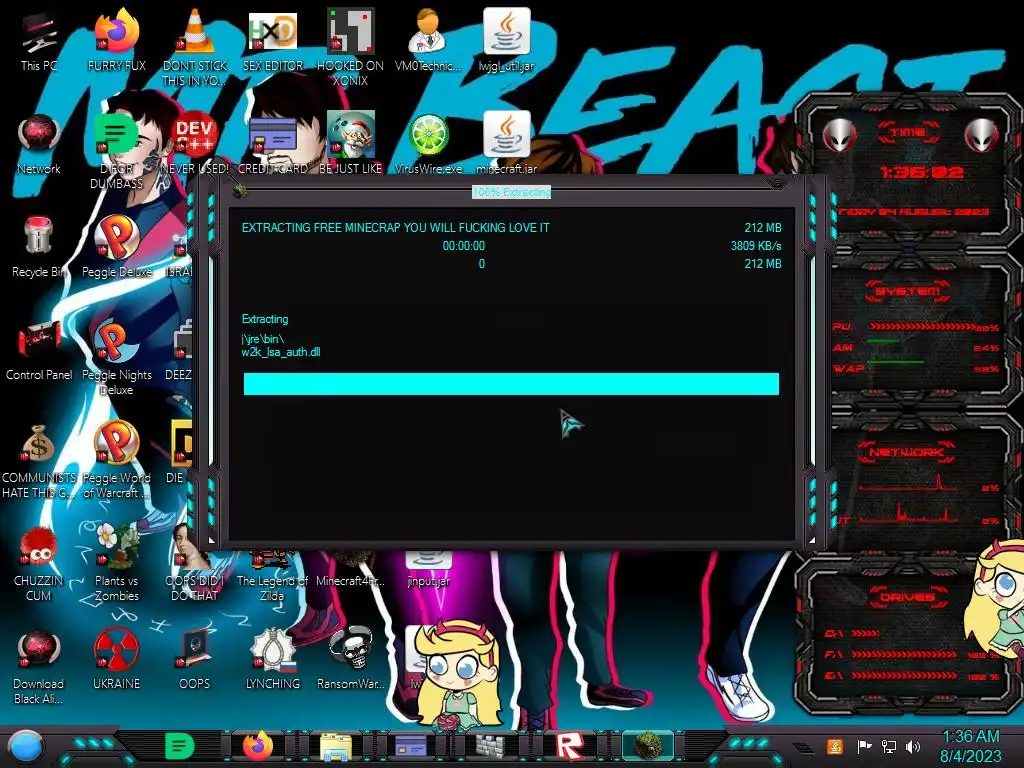Open the Minecraft4Fr... desktop shortcut

coord(350,569)
